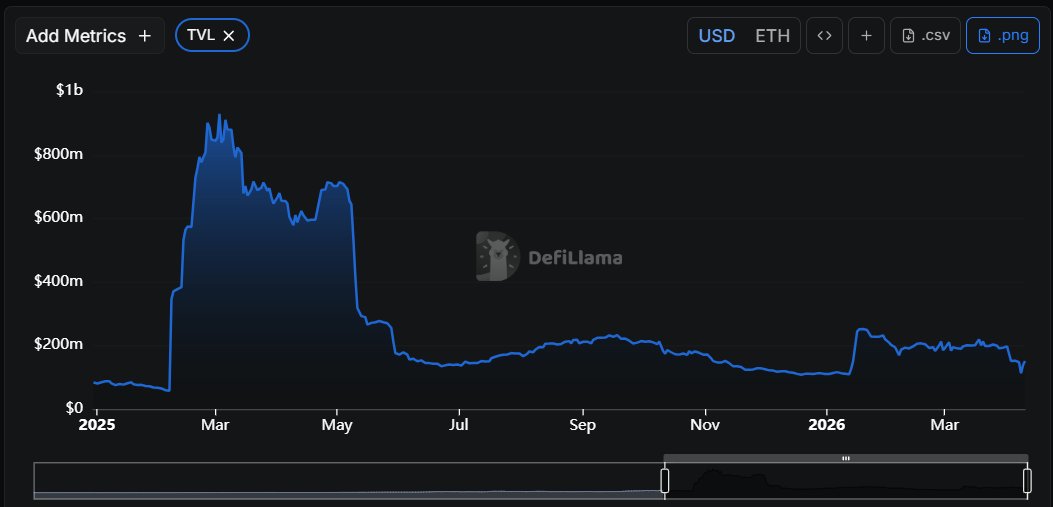The image size is (1053, 507).
Task: Click inside the selected overview window
Action: (x=846, y=483)
